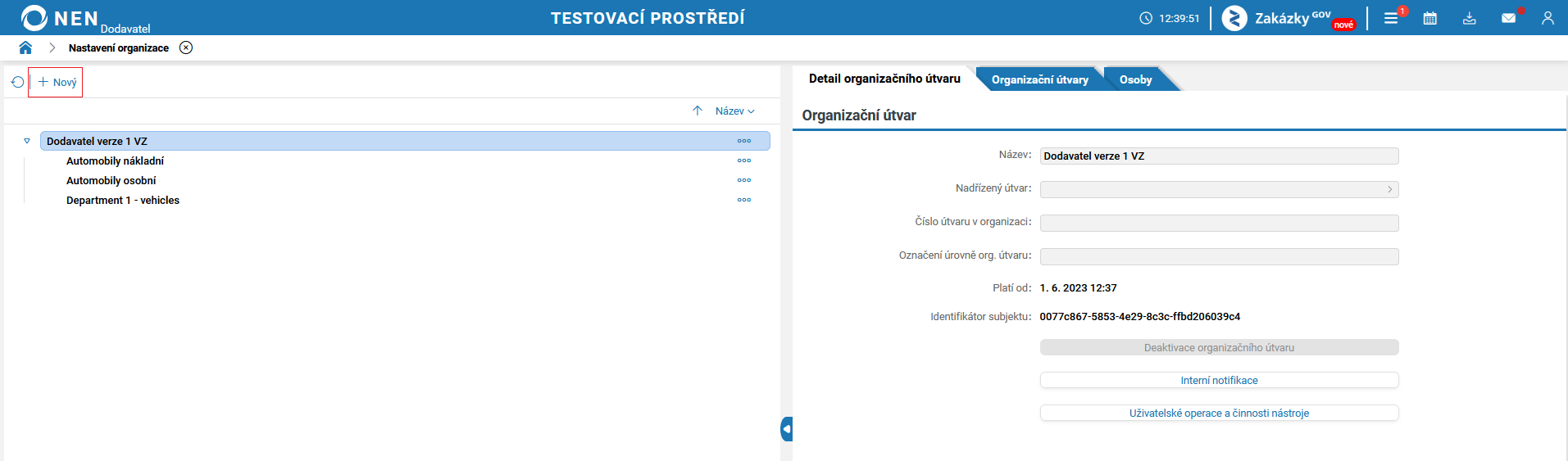Close the Nastavení organizace breadcrumb
The height and width of the screenshot is (461, 1568).
(186, 47)
